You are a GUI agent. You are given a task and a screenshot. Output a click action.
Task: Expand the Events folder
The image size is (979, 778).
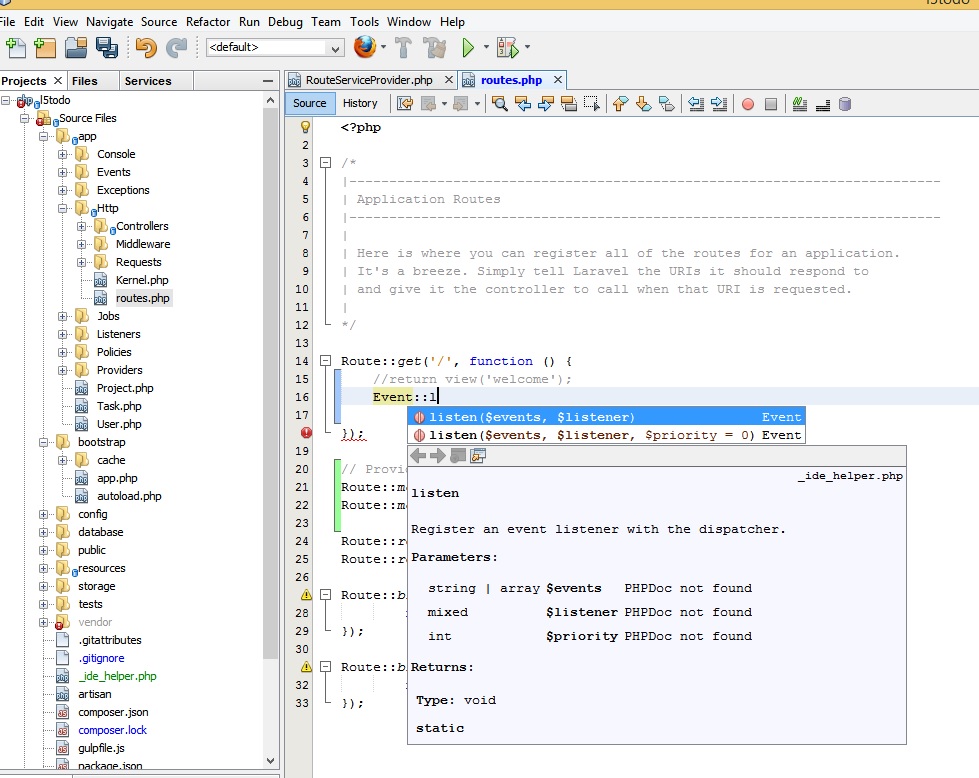coord(62,172)
